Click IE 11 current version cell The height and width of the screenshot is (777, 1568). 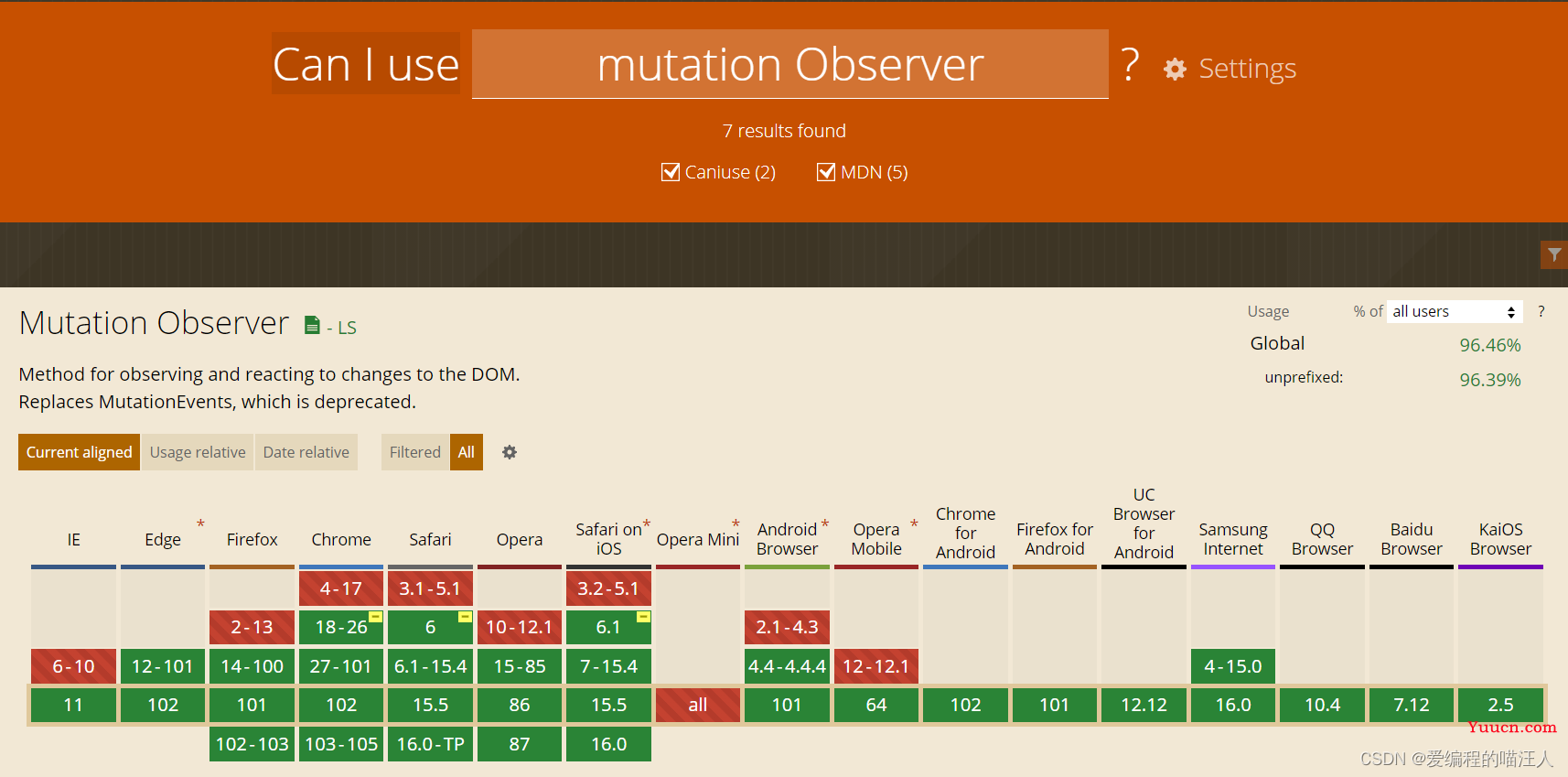[73, 705]
